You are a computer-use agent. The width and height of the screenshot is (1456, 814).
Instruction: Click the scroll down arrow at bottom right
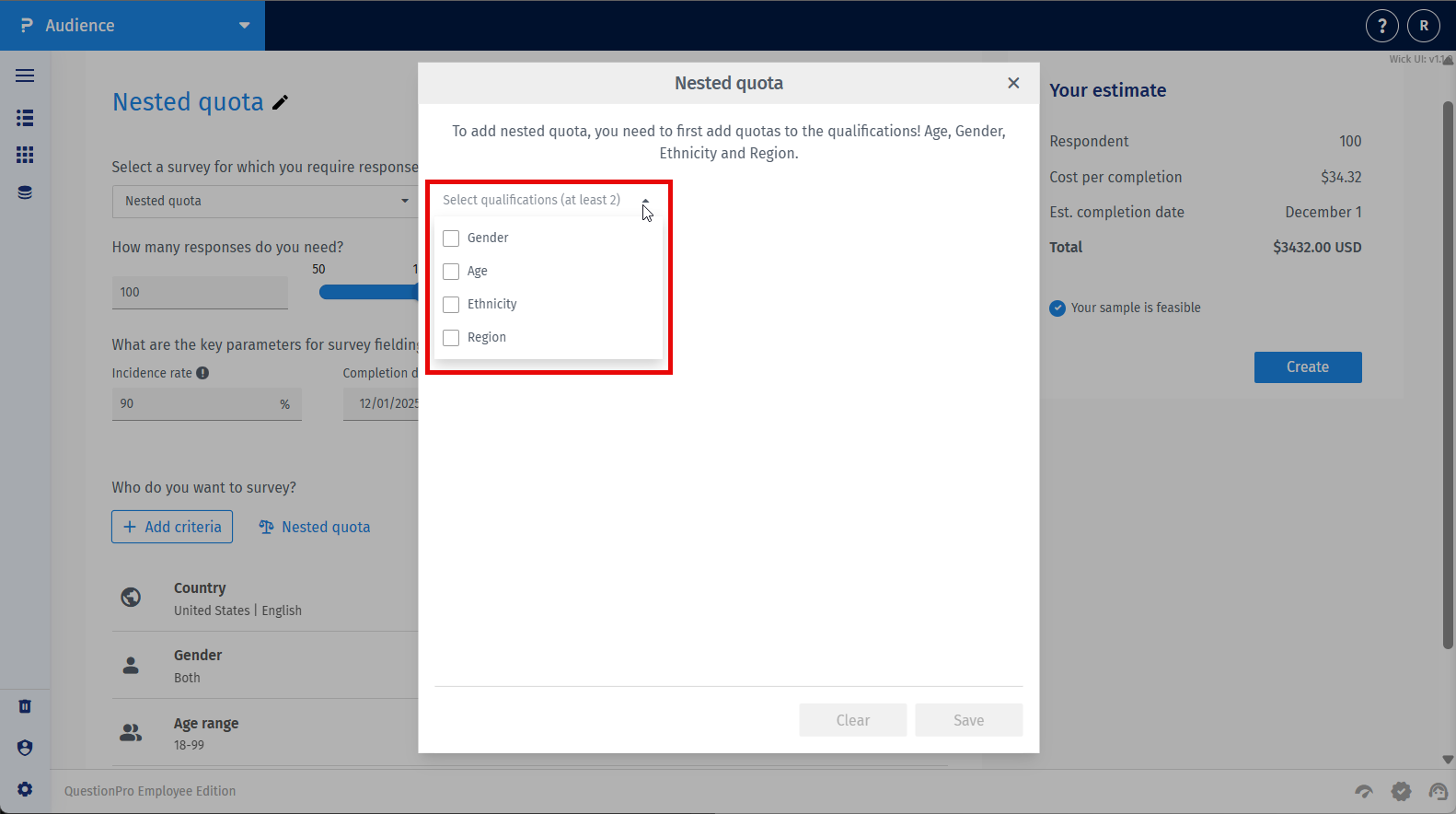tap(1448, 760)
